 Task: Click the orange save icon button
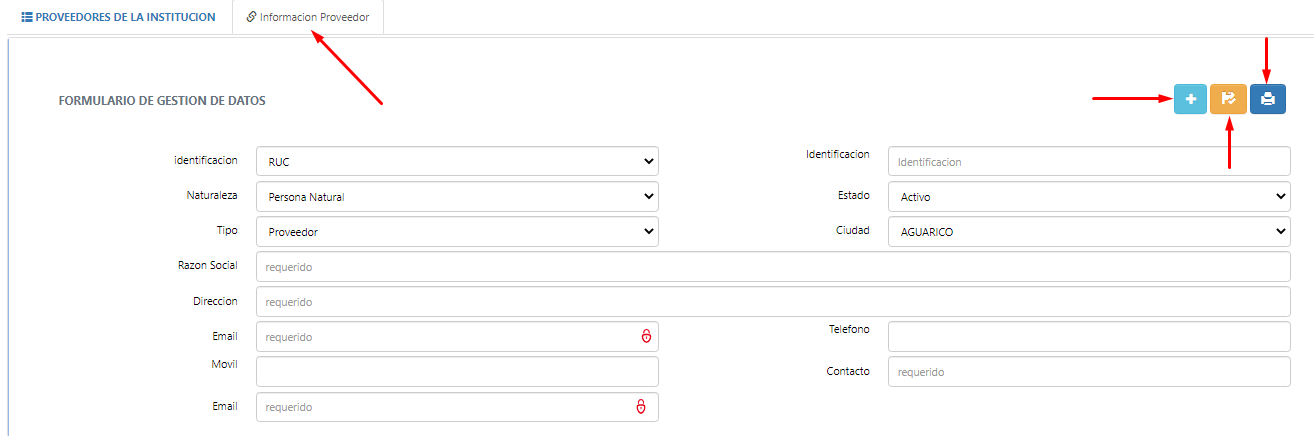click(x=1228, y=99)
